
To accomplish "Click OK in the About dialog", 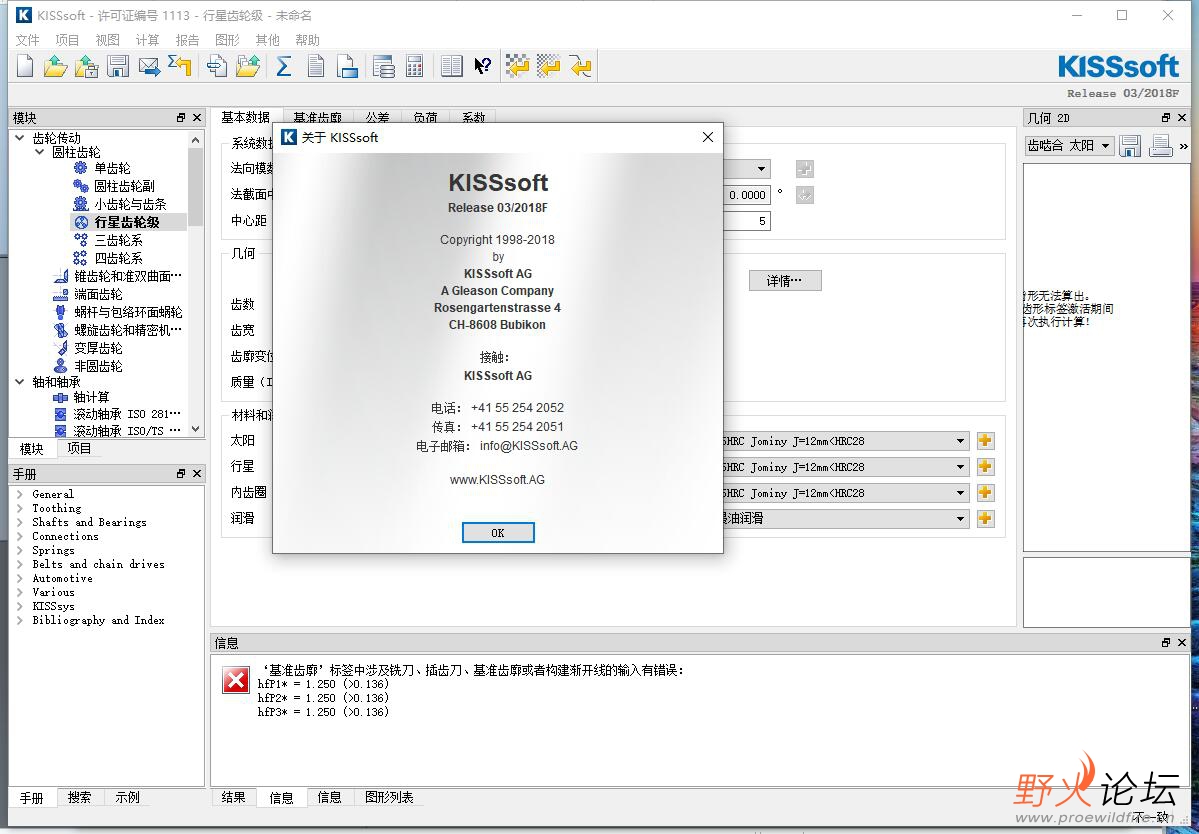I will coord(498,533).
